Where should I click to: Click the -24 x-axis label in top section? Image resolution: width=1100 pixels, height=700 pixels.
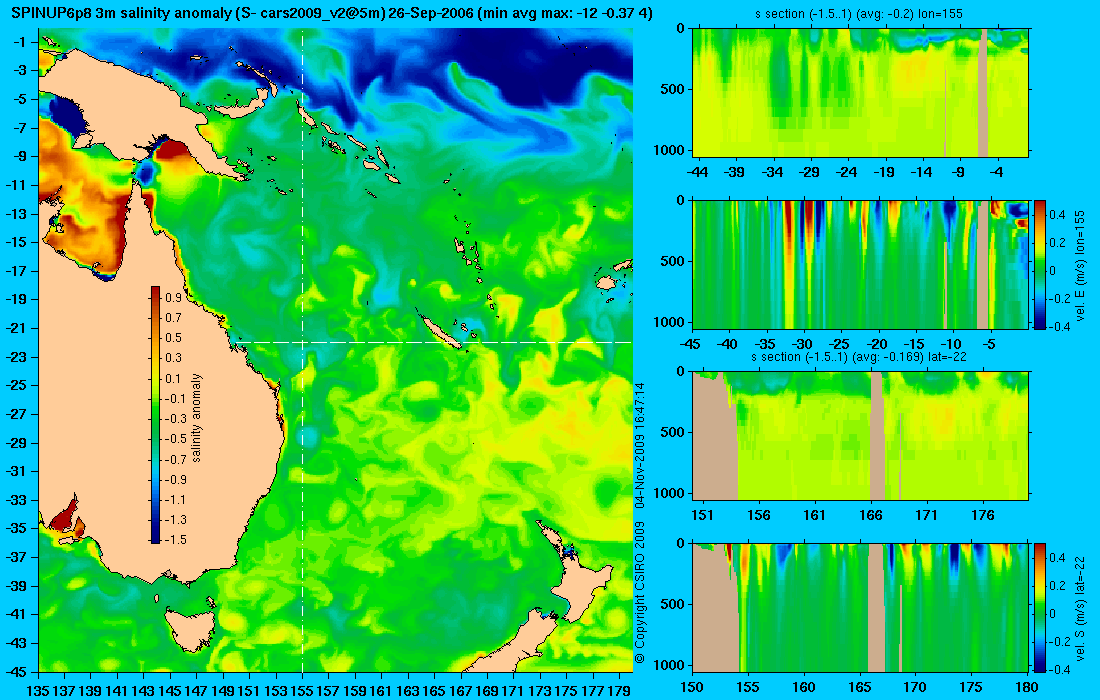click(847, 172)
